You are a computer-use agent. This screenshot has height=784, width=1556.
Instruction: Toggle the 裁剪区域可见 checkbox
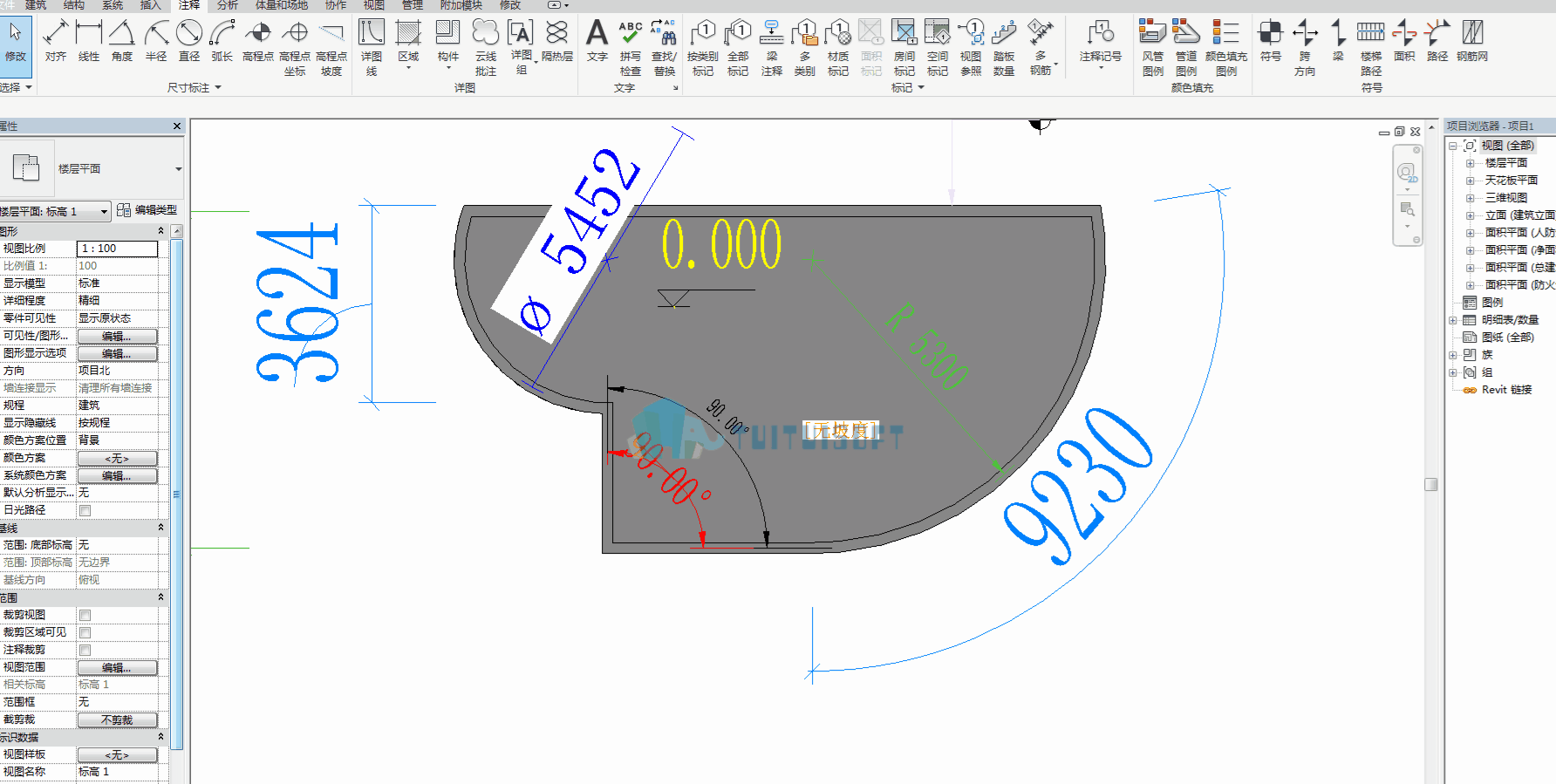pos(85,632)
